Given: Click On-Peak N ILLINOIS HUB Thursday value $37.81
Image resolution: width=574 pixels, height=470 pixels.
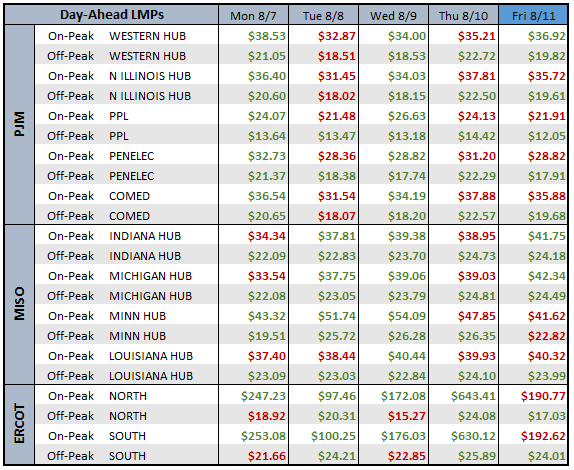Looking at the screenshot, I should (477, 76).
